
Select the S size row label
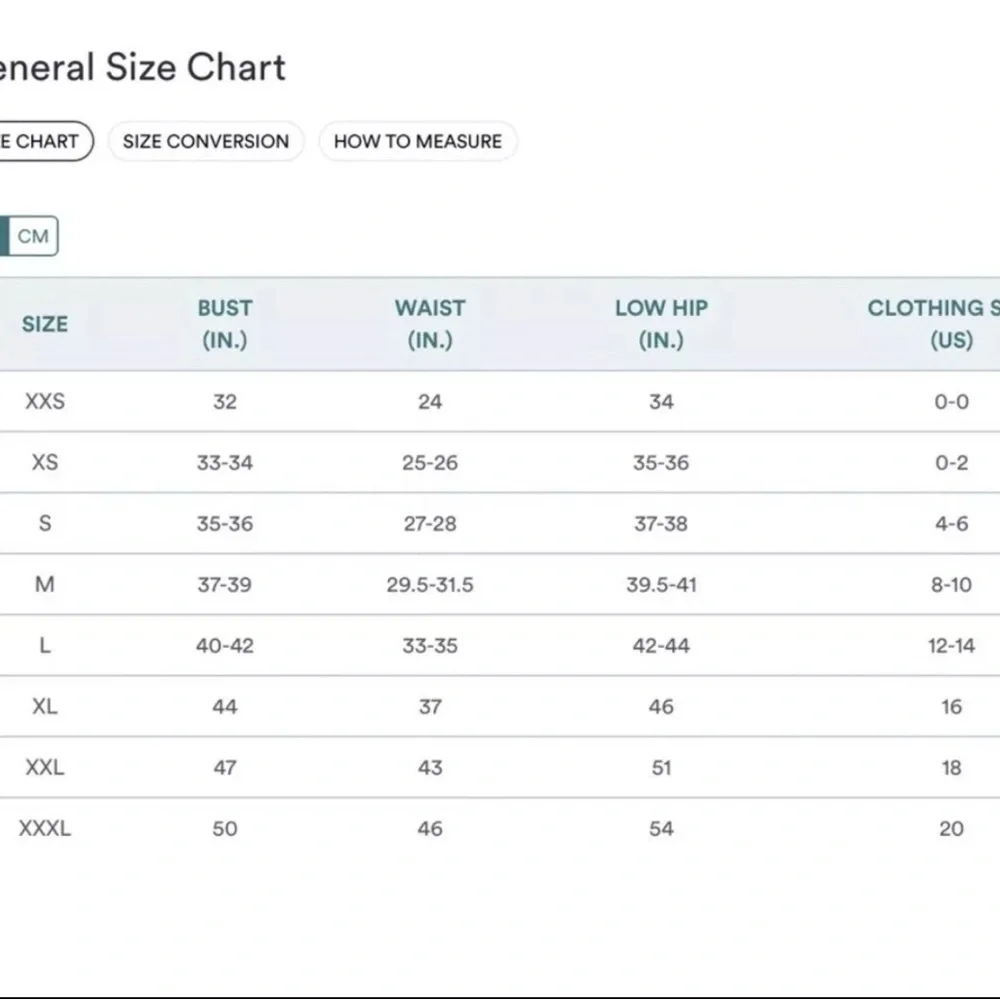[45, 524]
